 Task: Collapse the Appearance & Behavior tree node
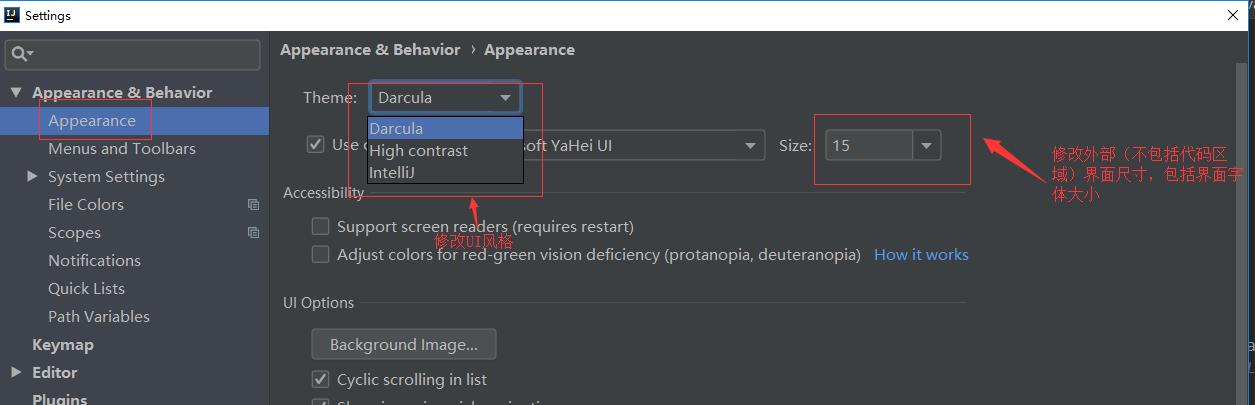coord(15,93)
